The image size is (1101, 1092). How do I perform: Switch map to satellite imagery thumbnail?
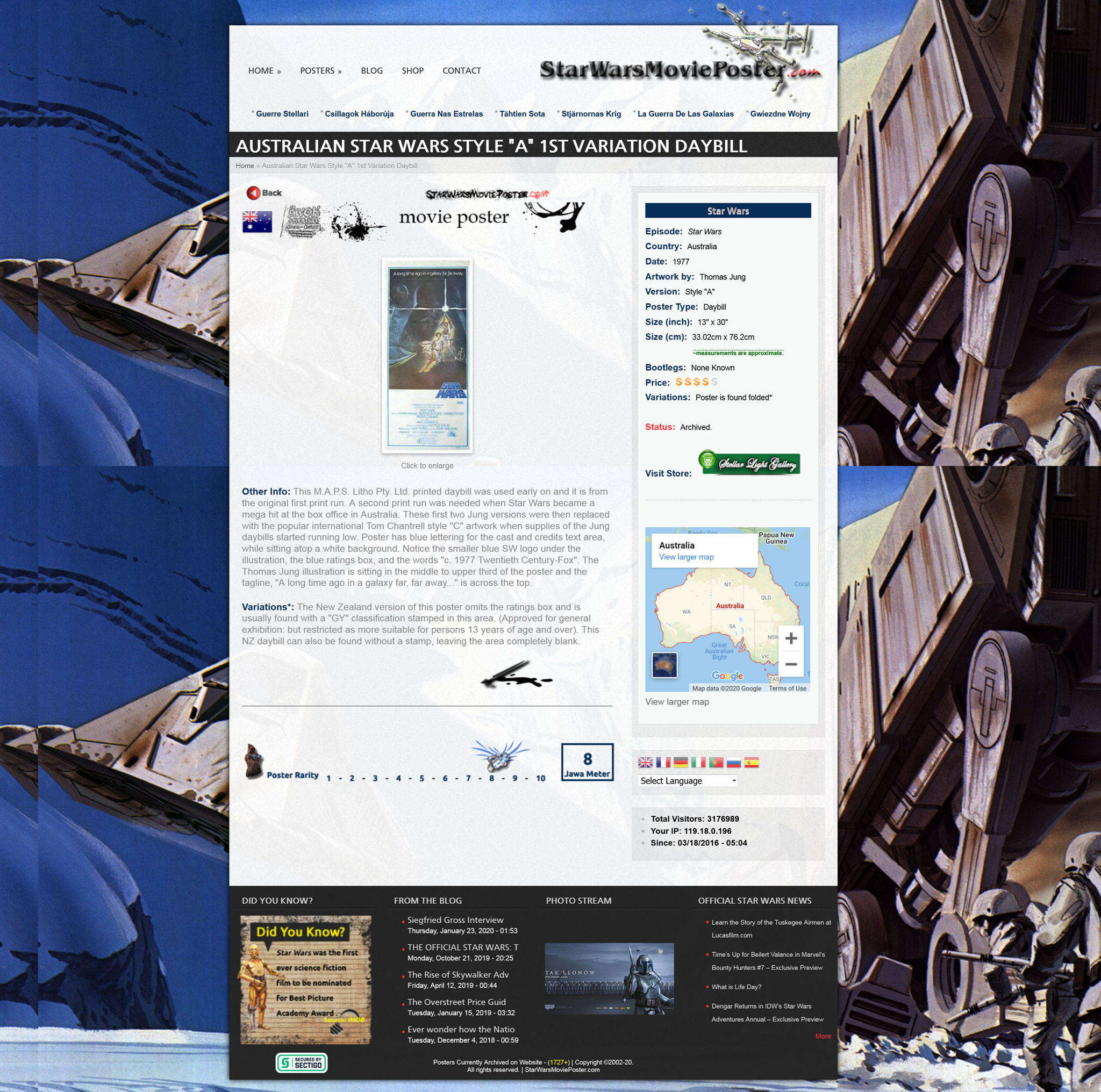point(664,665)
